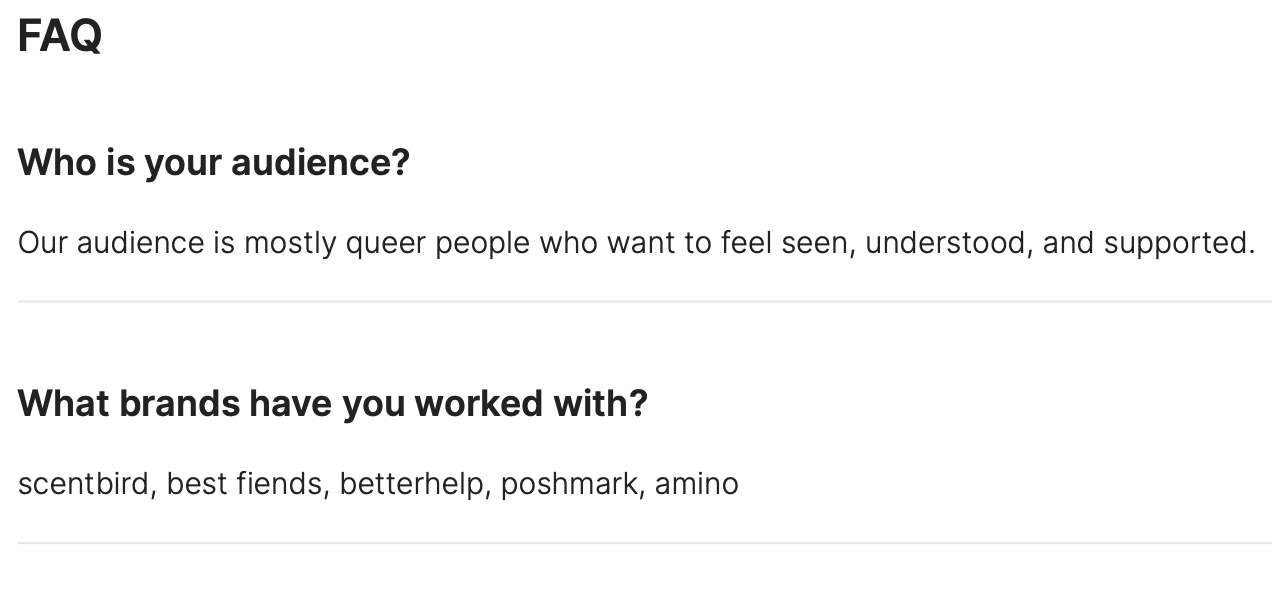Click the word "supported." ending the audience answer
The image size is (1272, 592).
coord(1179,243)
